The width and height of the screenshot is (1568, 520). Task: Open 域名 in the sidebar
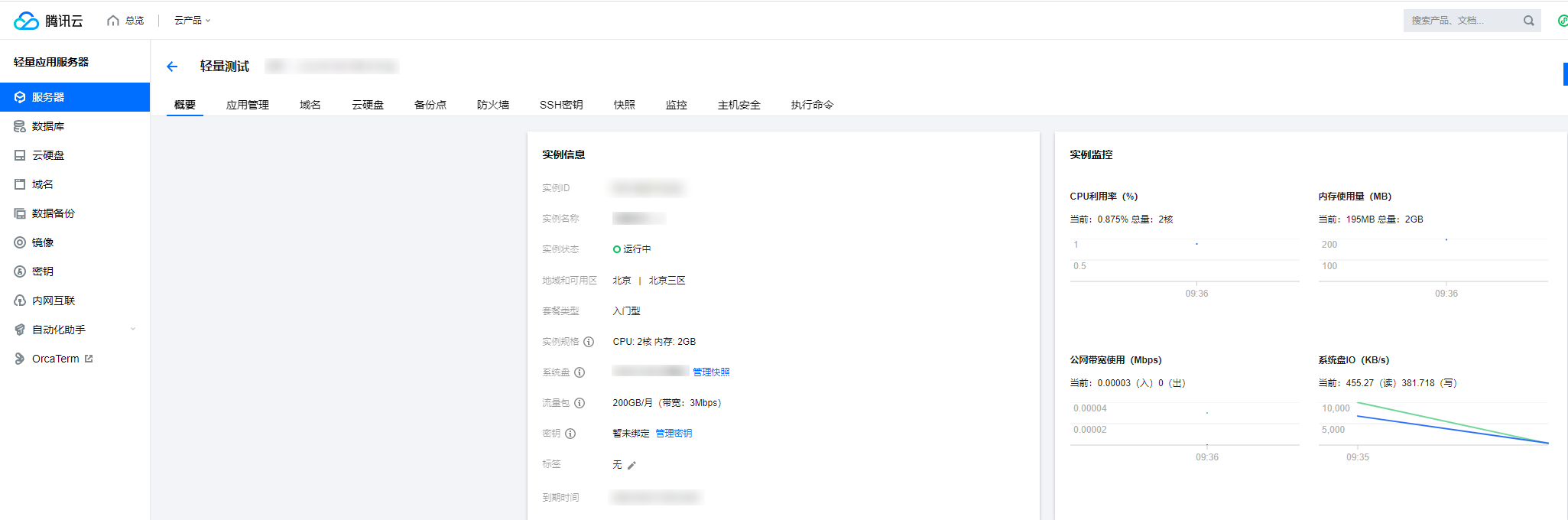(75, 184)
